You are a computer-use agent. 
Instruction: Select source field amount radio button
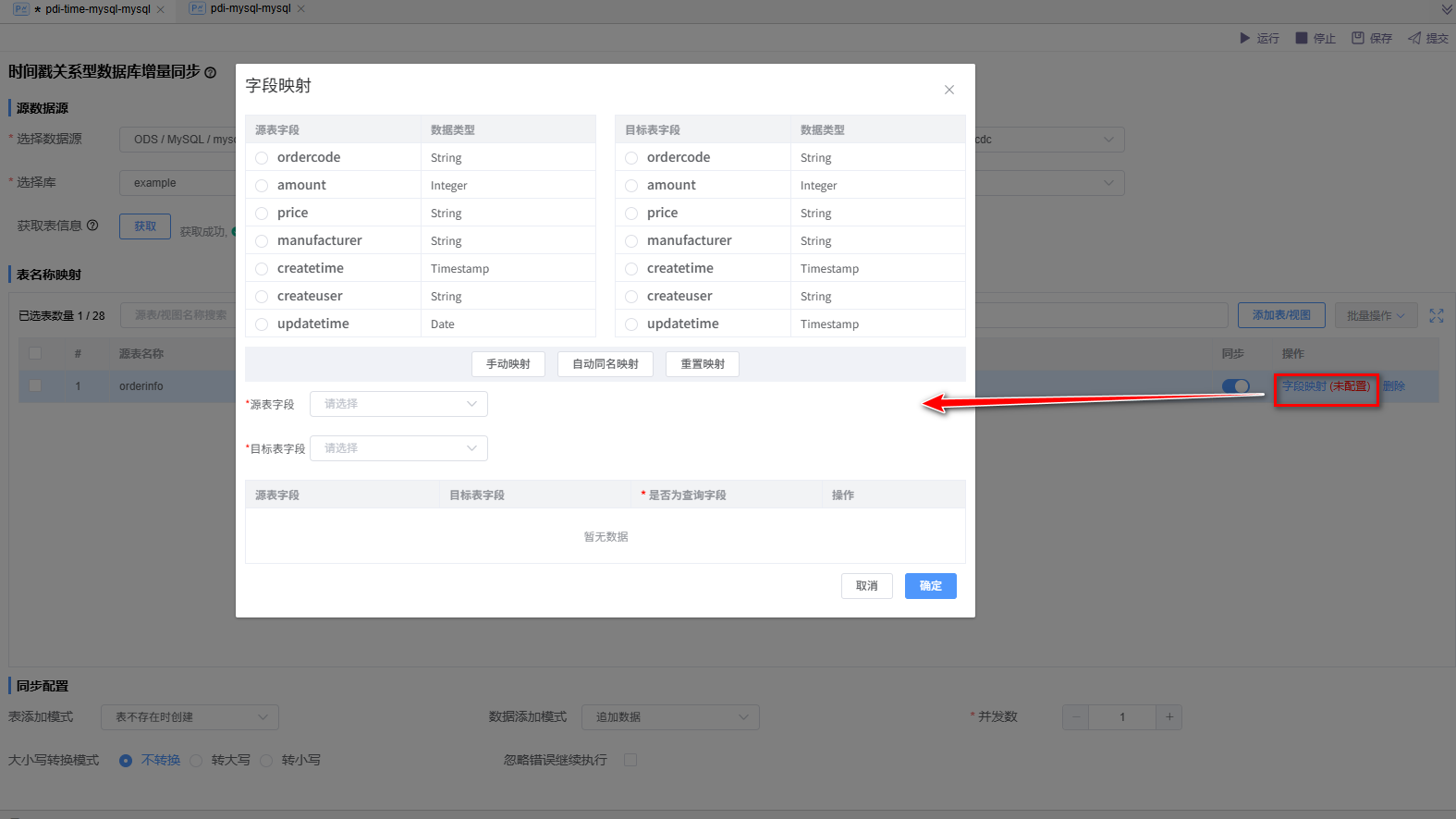pyautogui.click(x=262, y=186)
